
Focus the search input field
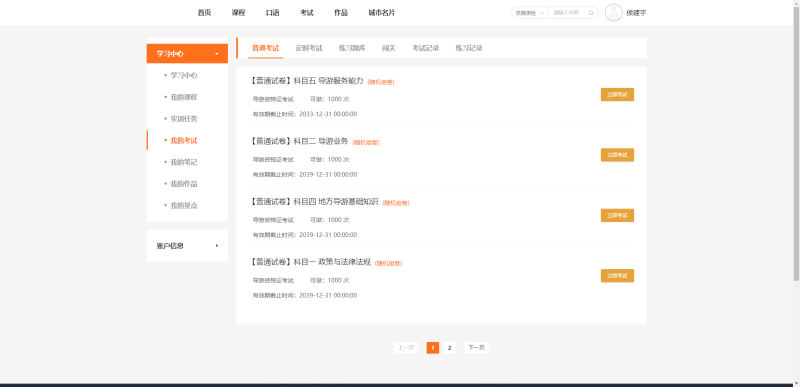click(567, 13)
